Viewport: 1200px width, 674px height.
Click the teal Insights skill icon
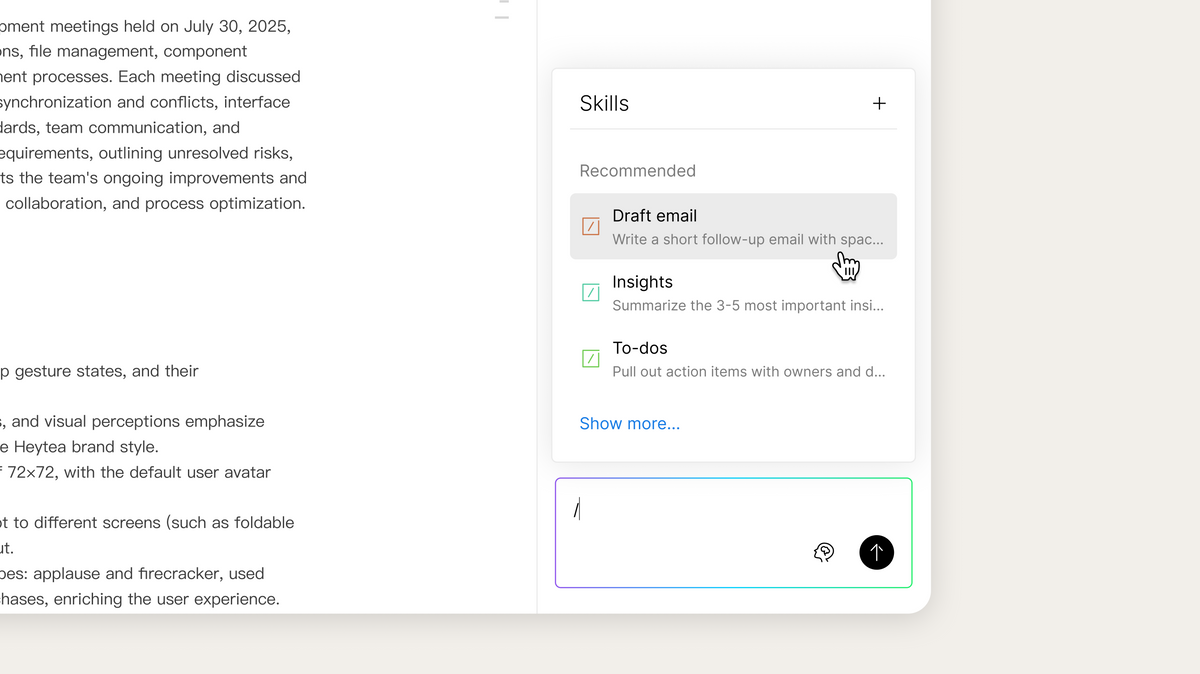click(591, 293)
